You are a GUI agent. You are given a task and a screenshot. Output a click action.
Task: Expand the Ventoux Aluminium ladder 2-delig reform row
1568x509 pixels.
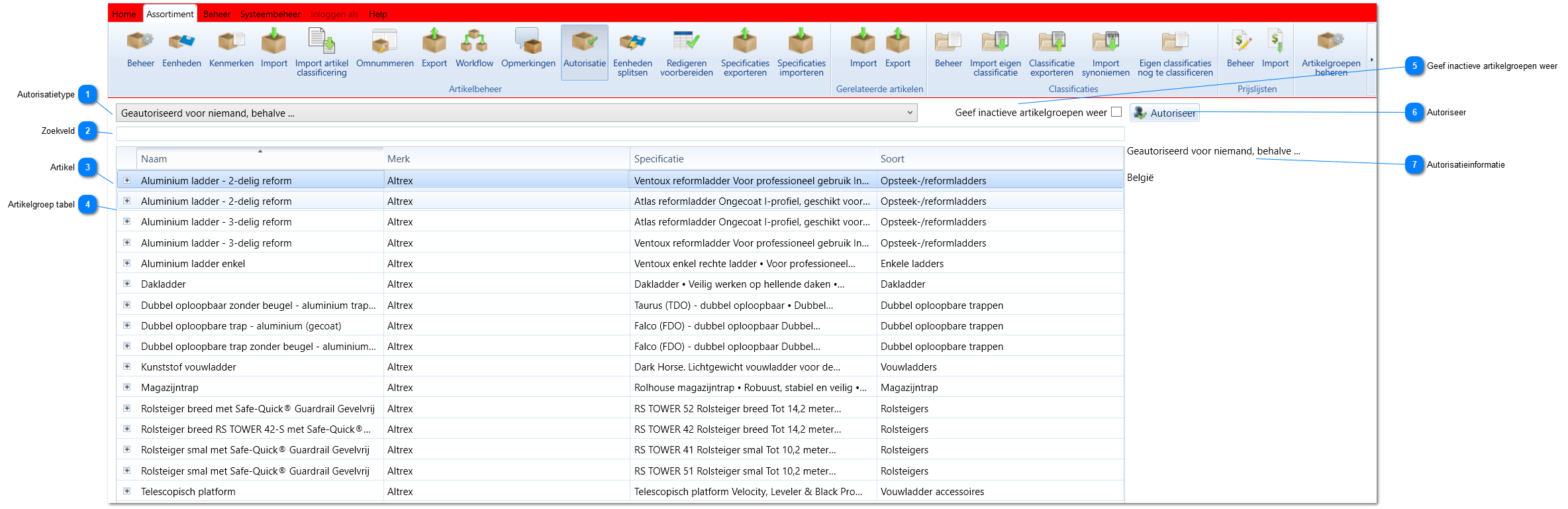point(126,180)
